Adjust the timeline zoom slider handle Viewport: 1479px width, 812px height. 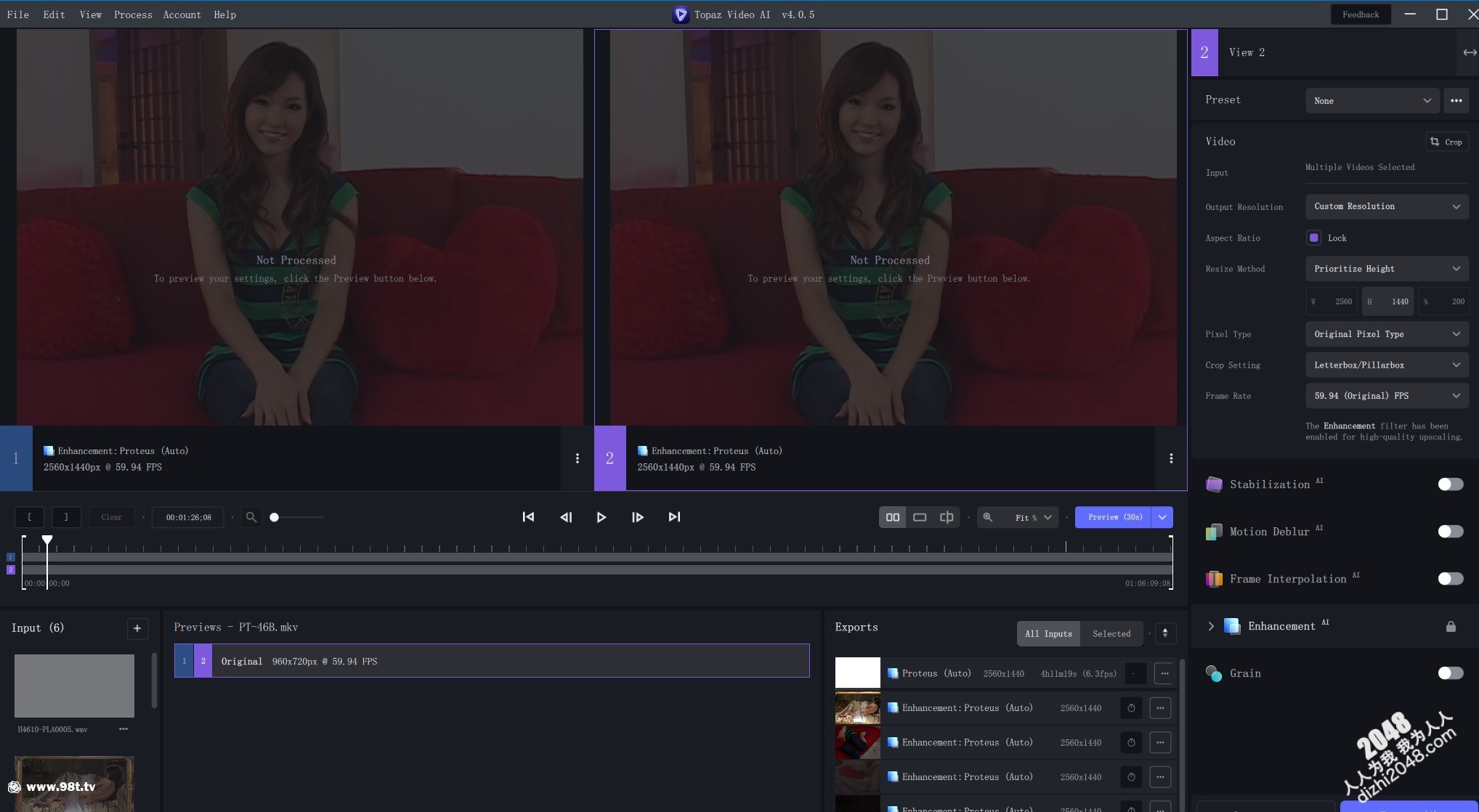(x=274, y=517)
